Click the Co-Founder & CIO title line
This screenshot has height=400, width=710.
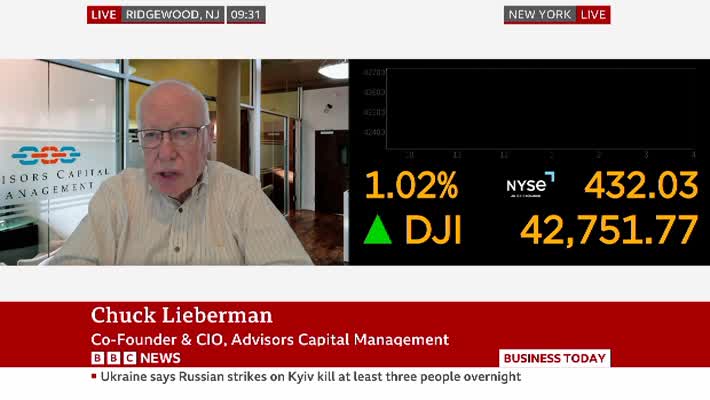pos(270,339)
